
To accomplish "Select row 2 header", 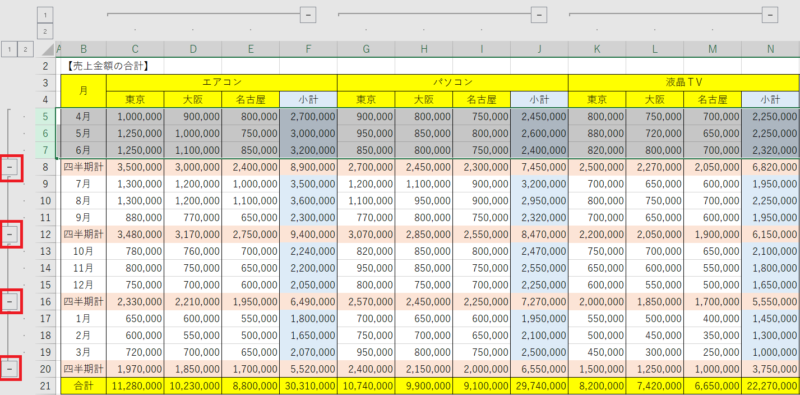I will tap(46, 66).
